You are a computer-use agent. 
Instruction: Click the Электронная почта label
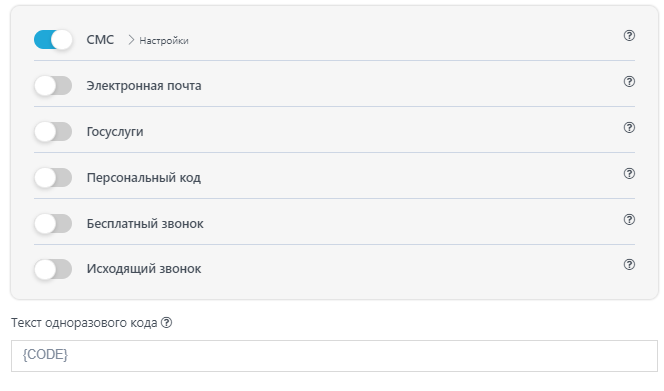[144, 86]
